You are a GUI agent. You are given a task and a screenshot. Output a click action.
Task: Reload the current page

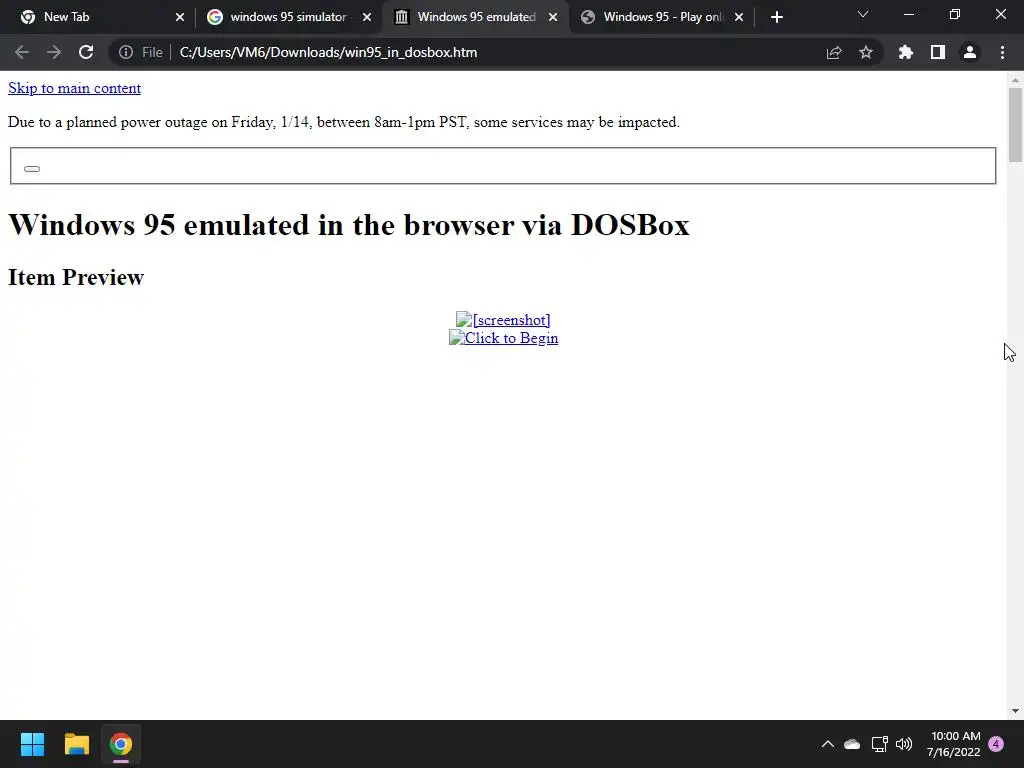[86, 52]
